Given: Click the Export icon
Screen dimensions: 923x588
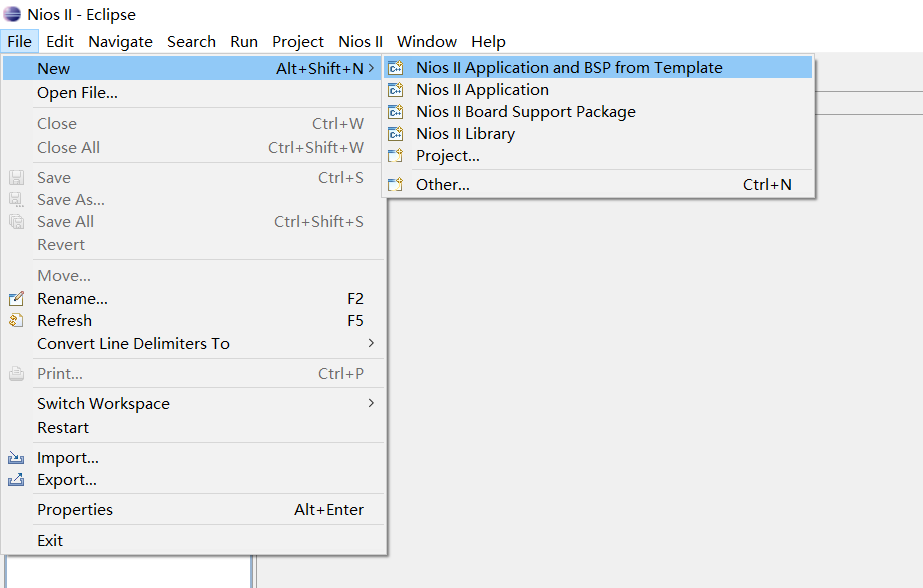Looking at the screenshot, I should (x=16, y=479).
